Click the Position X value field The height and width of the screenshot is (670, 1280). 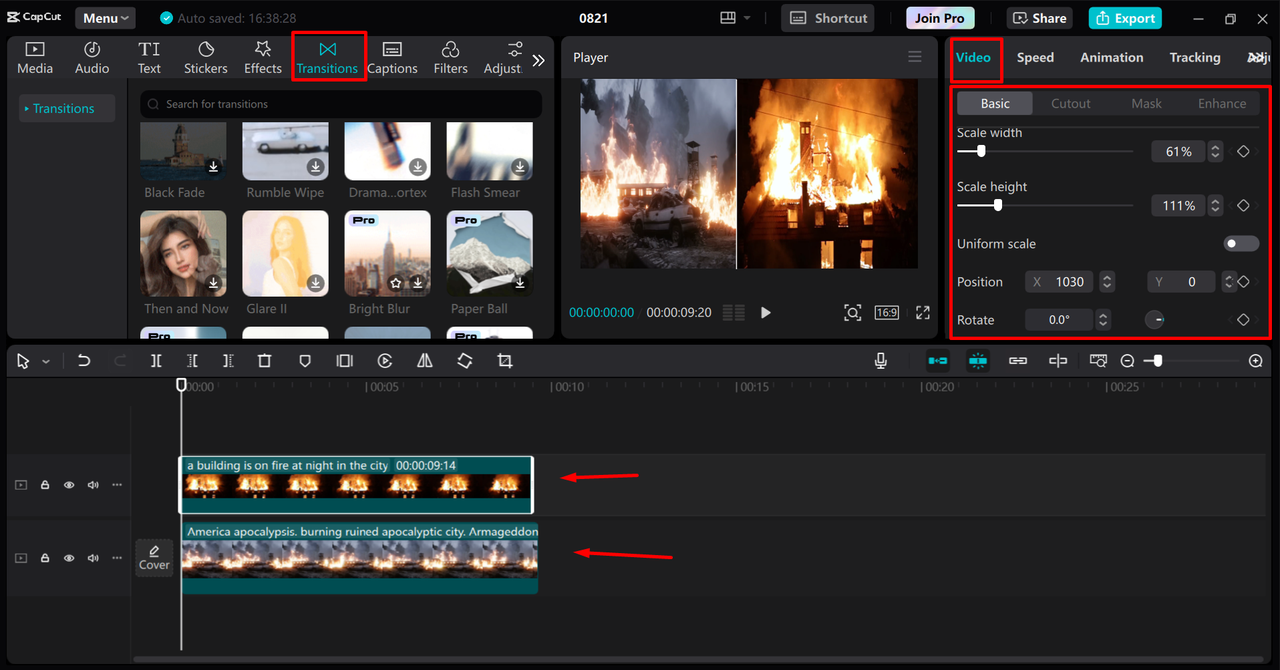tap(1060, 282)
